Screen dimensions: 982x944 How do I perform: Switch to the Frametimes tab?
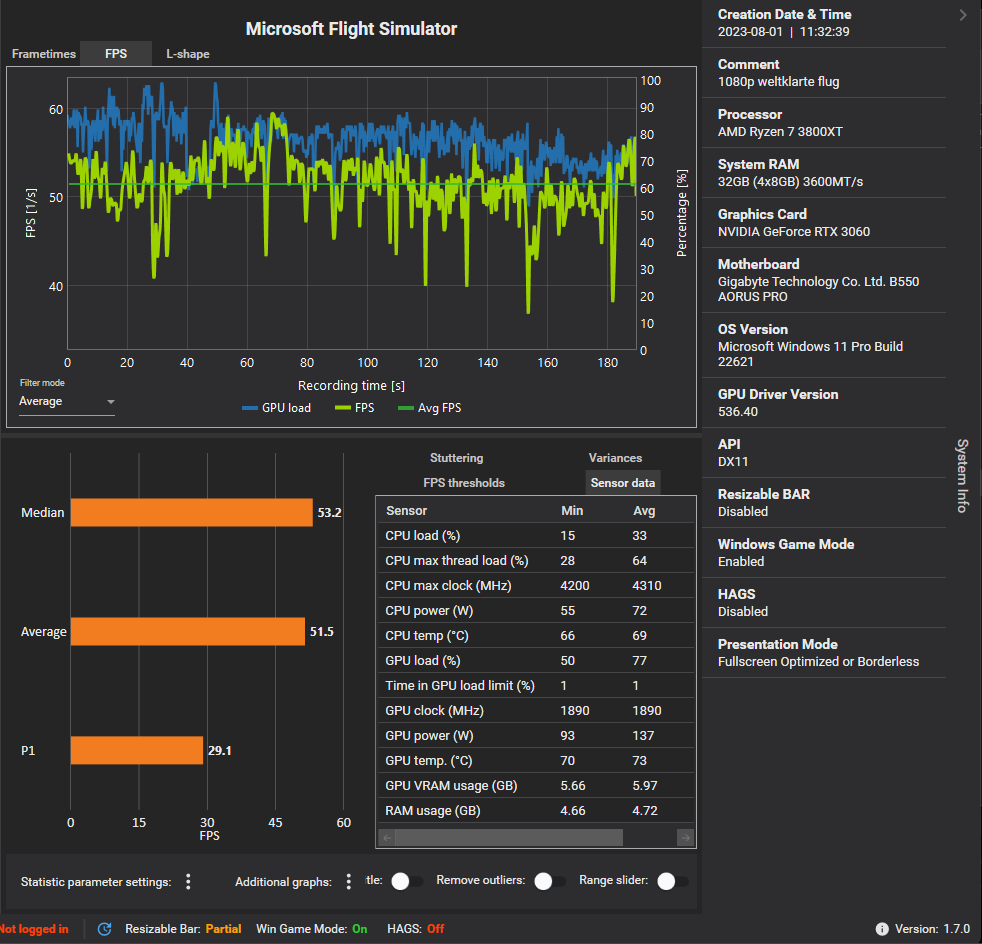[x=44, y=54]
